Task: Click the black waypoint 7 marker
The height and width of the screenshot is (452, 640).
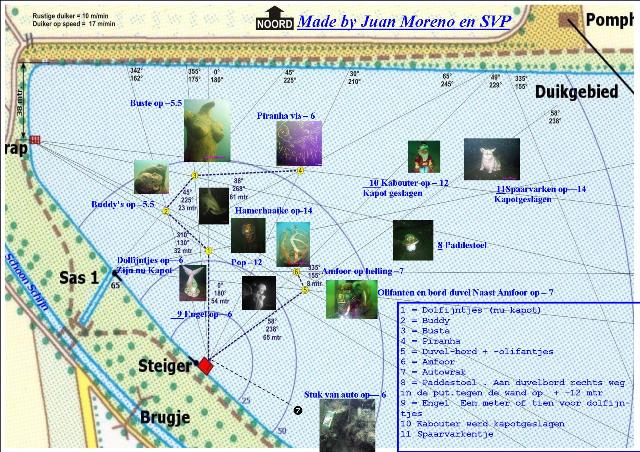Action: coord(297,411)
